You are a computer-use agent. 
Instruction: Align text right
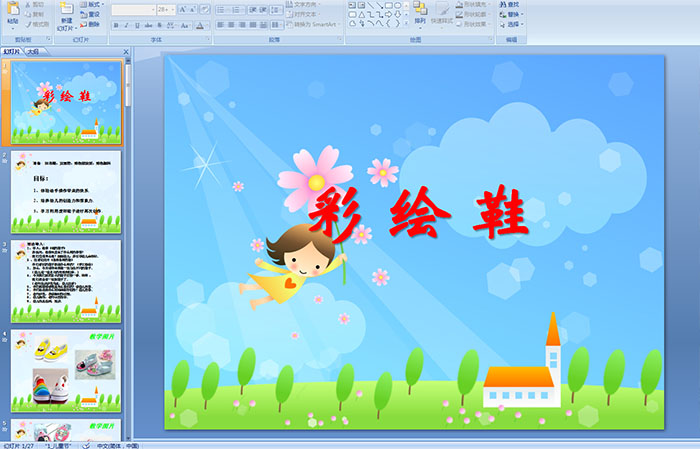pos(242,25)
